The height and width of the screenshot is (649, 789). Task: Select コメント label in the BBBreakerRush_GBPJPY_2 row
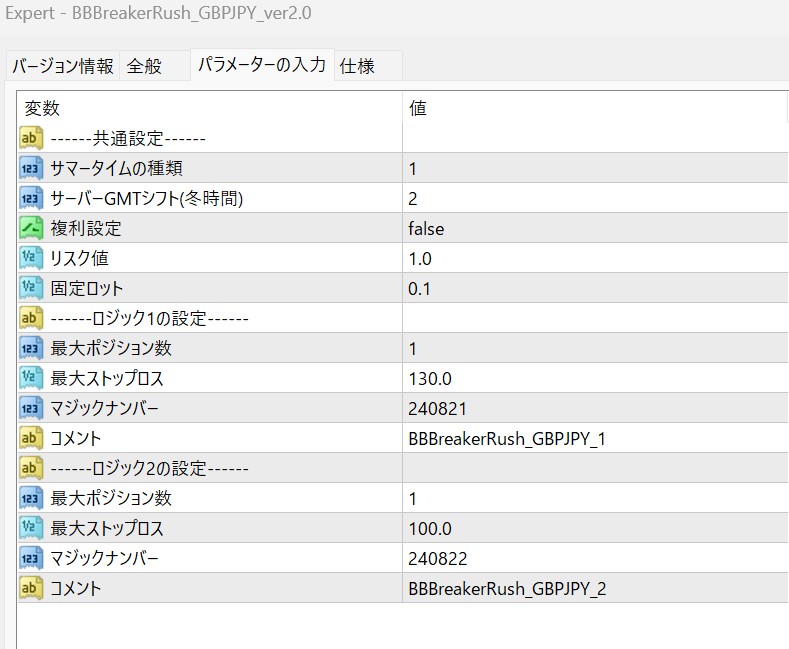click(x=75, y=588)
